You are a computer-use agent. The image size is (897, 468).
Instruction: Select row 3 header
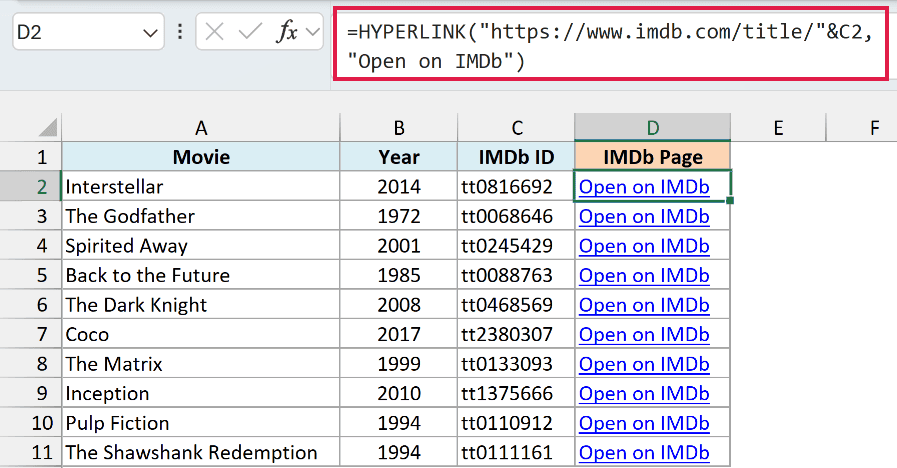coord(31,216)
